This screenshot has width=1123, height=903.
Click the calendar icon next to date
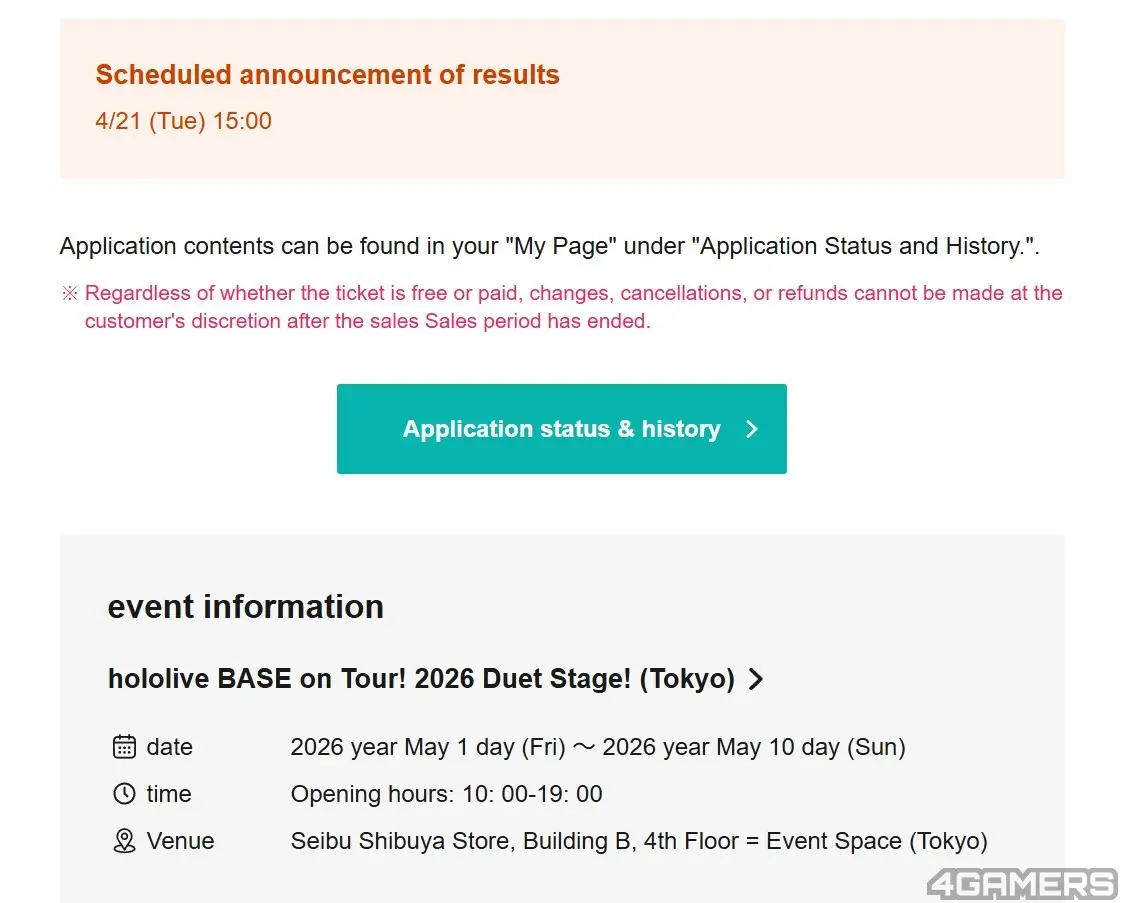pyautogui.click(x=125, y=747)
